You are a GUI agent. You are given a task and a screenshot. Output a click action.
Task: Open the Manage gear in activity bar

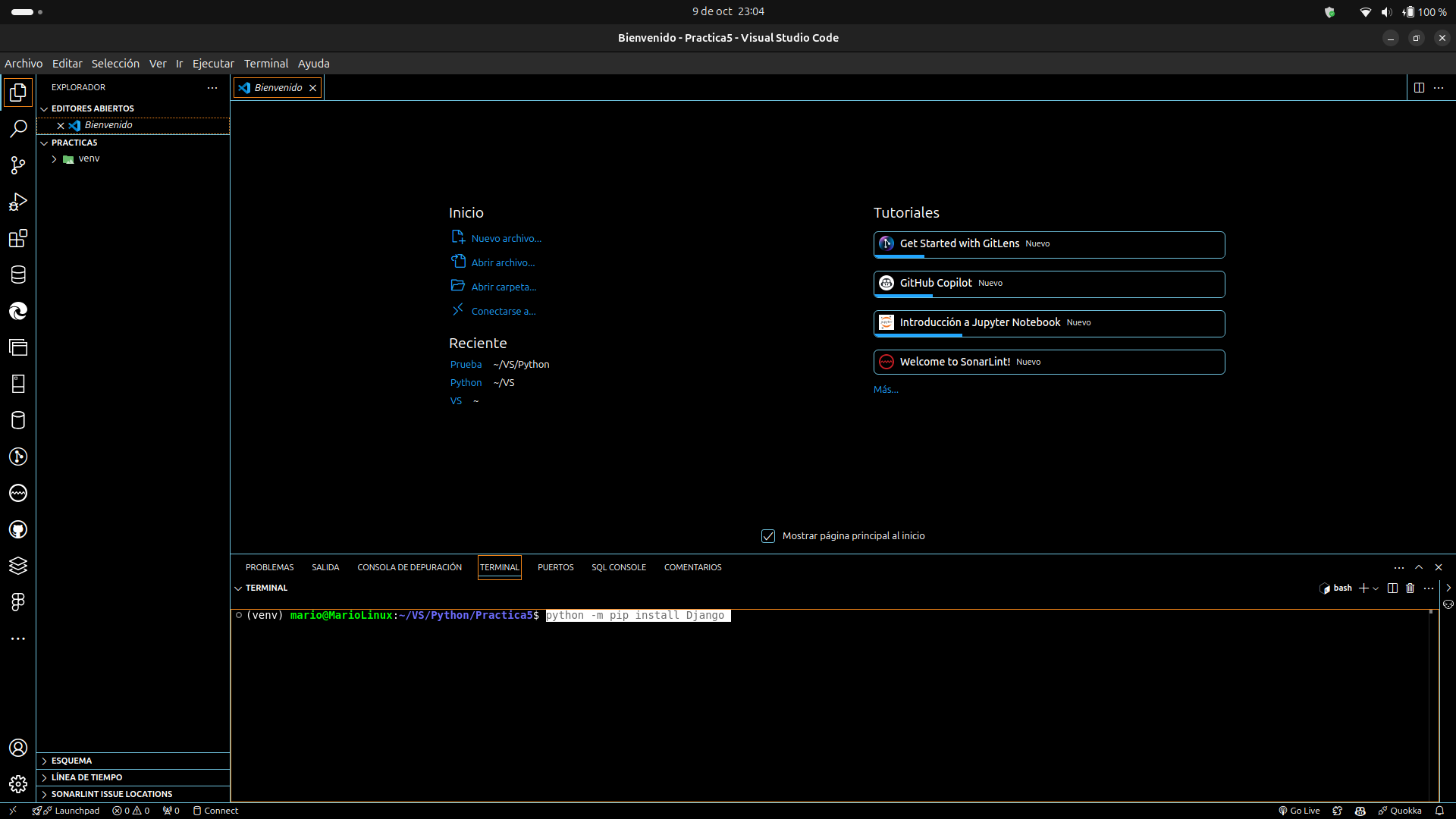point(18,784)
